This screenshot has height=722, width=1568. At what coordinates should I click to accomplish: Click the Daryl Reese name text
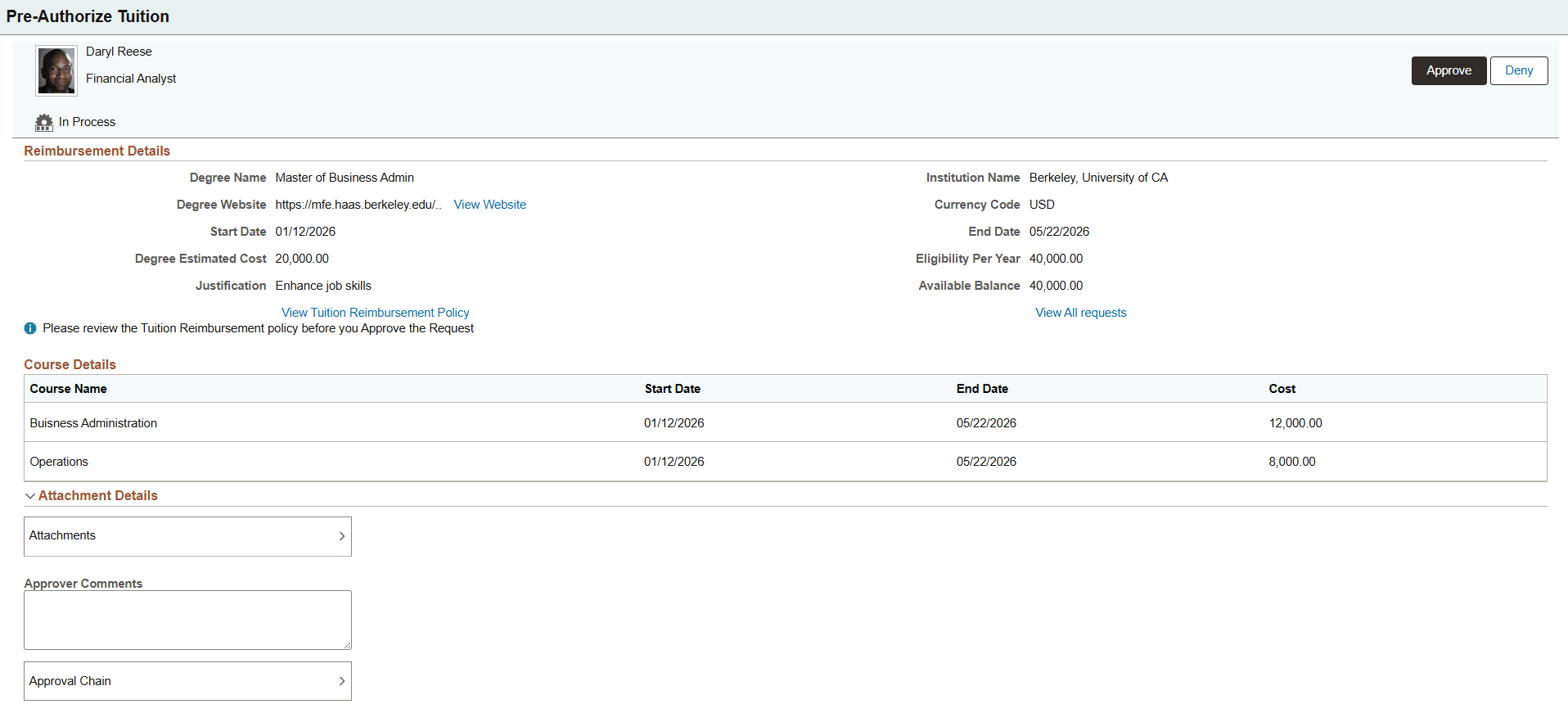click(119, 52)
